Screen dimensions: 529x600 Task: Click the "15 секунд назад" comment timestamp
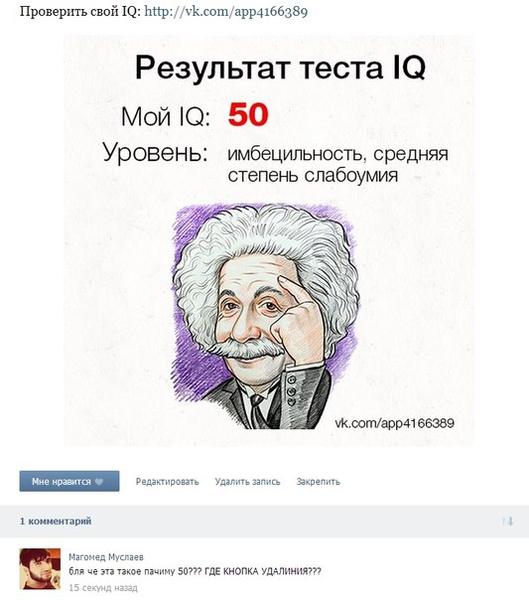click(x=103, y=587)
